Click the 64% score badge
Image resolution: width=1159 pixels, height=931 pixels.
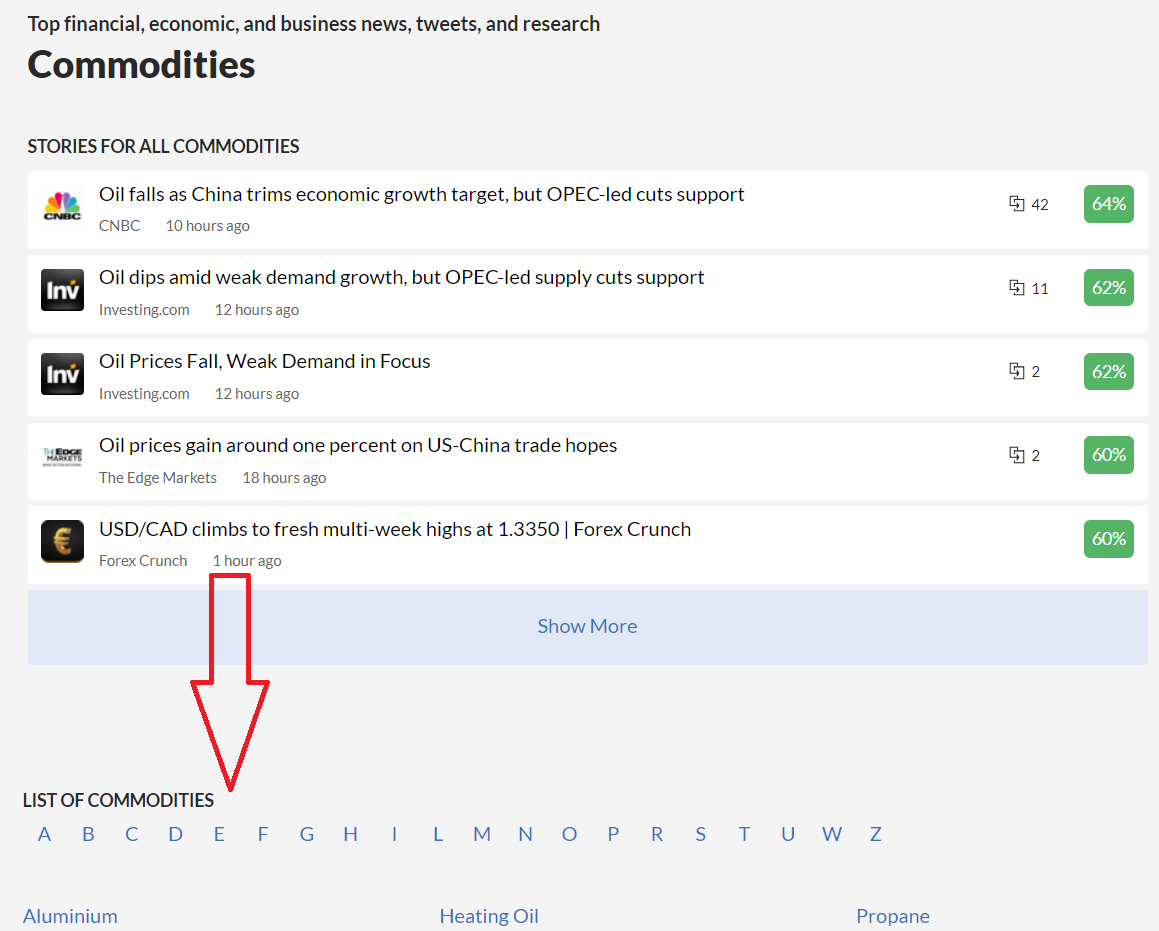coord(1109,203)
